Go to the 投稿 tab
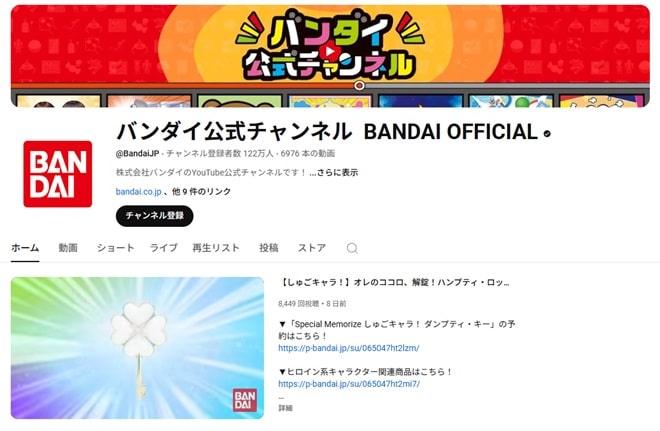Screen dimensions: 660x431 tap(269, 247)
